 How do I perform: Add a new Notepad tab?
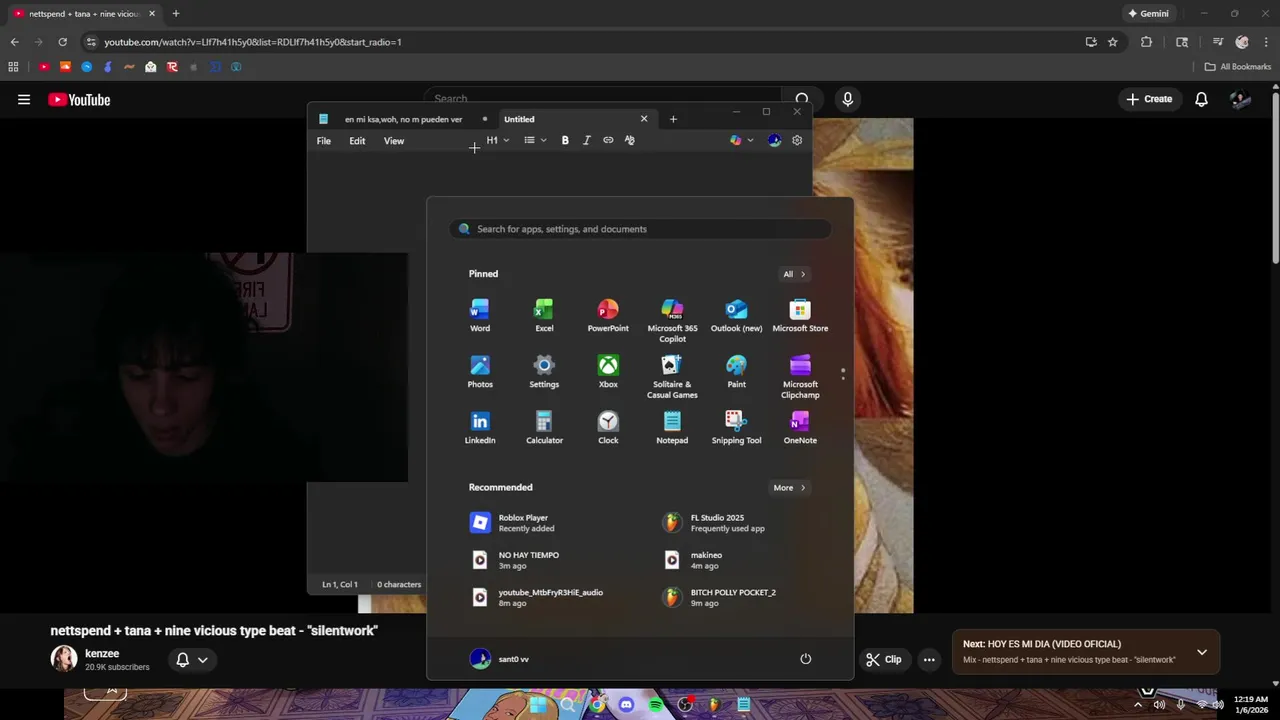tap(673, 119)
